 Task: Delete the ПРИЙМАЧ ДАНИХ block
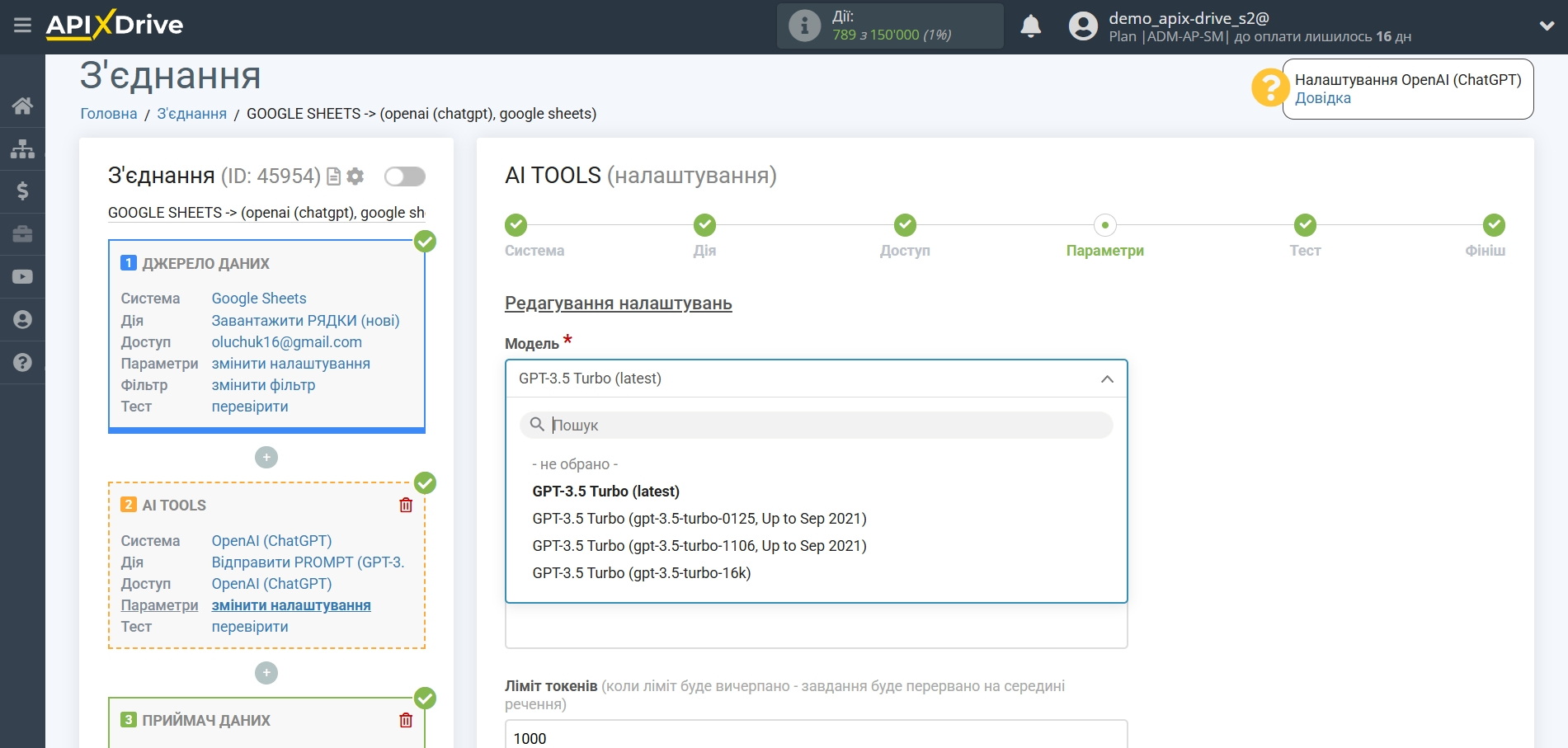click(x=406, y=720)
